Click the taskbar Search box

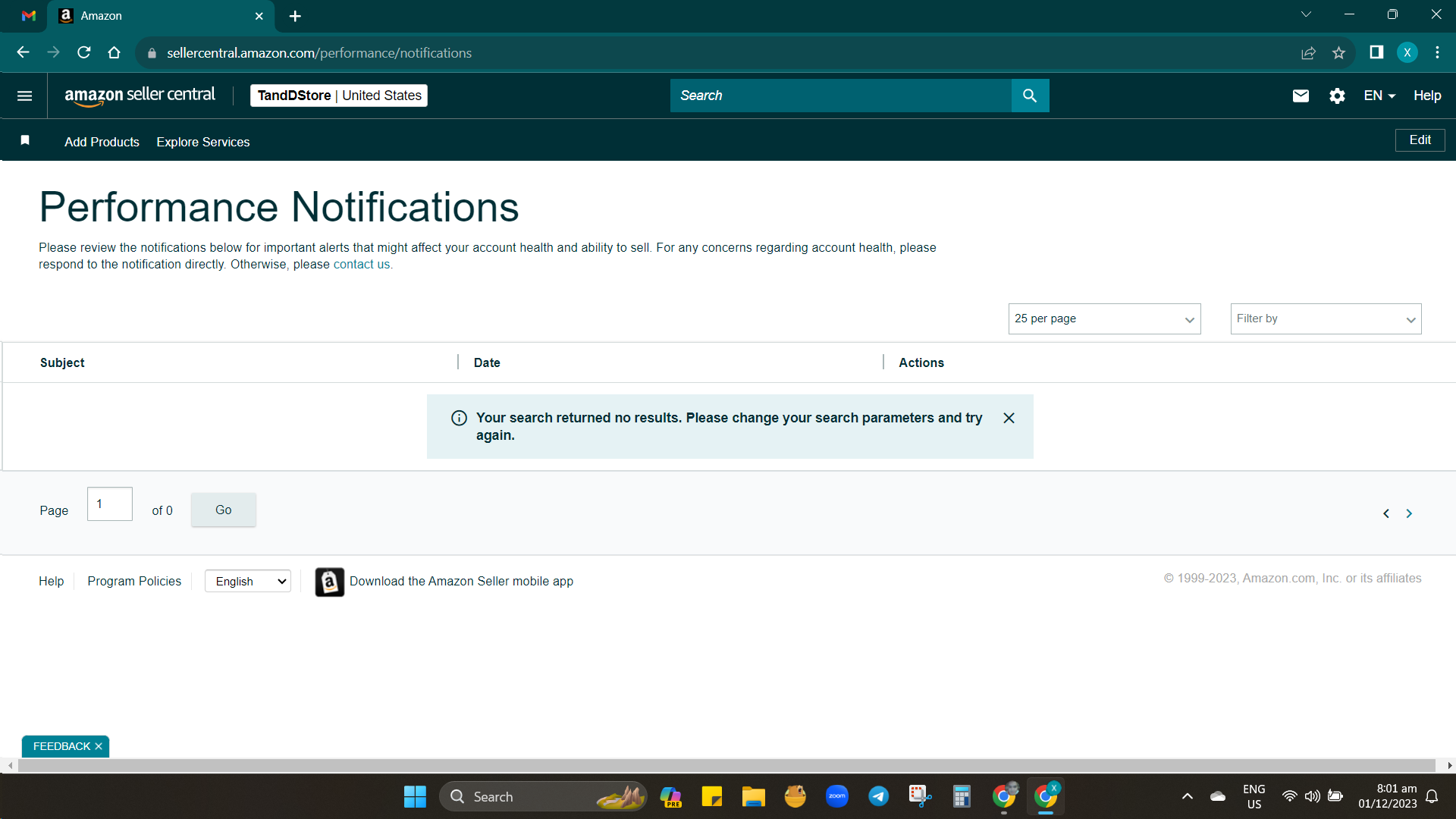543,797
